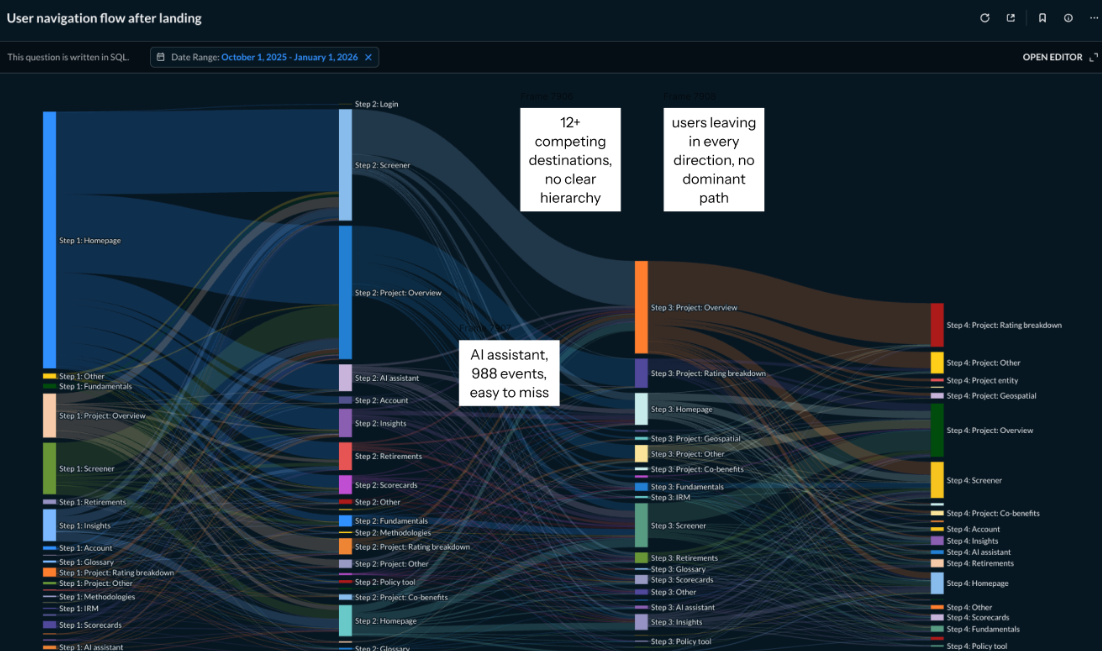Select red Step 4: Project: Rating breakdown bar

(x=937, y=325)
